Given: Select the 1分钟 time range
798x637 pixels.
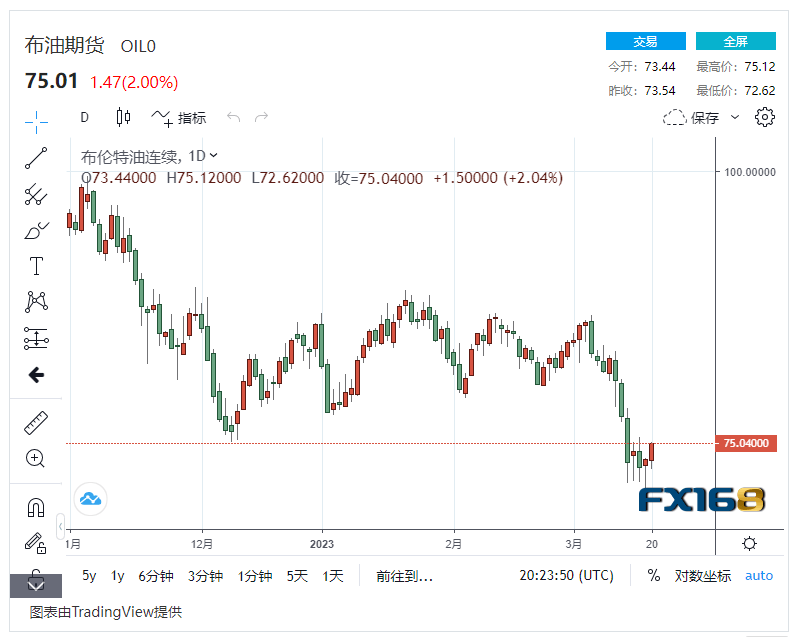Looking at the screenshot, I should coord(254,576).
